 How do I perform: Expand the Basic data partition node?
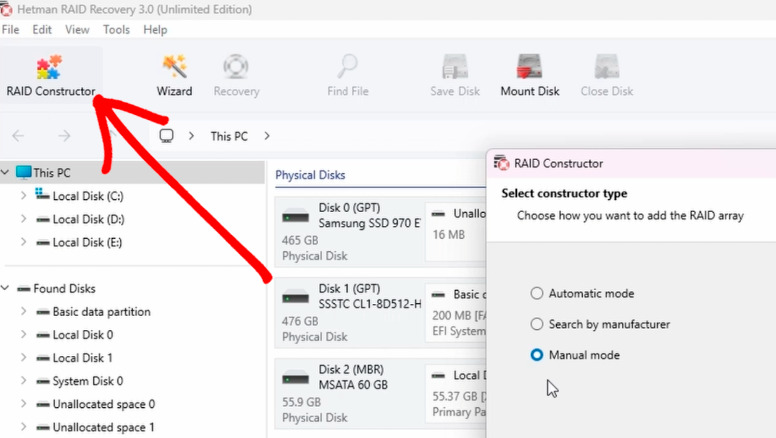(x=23, y=311)
